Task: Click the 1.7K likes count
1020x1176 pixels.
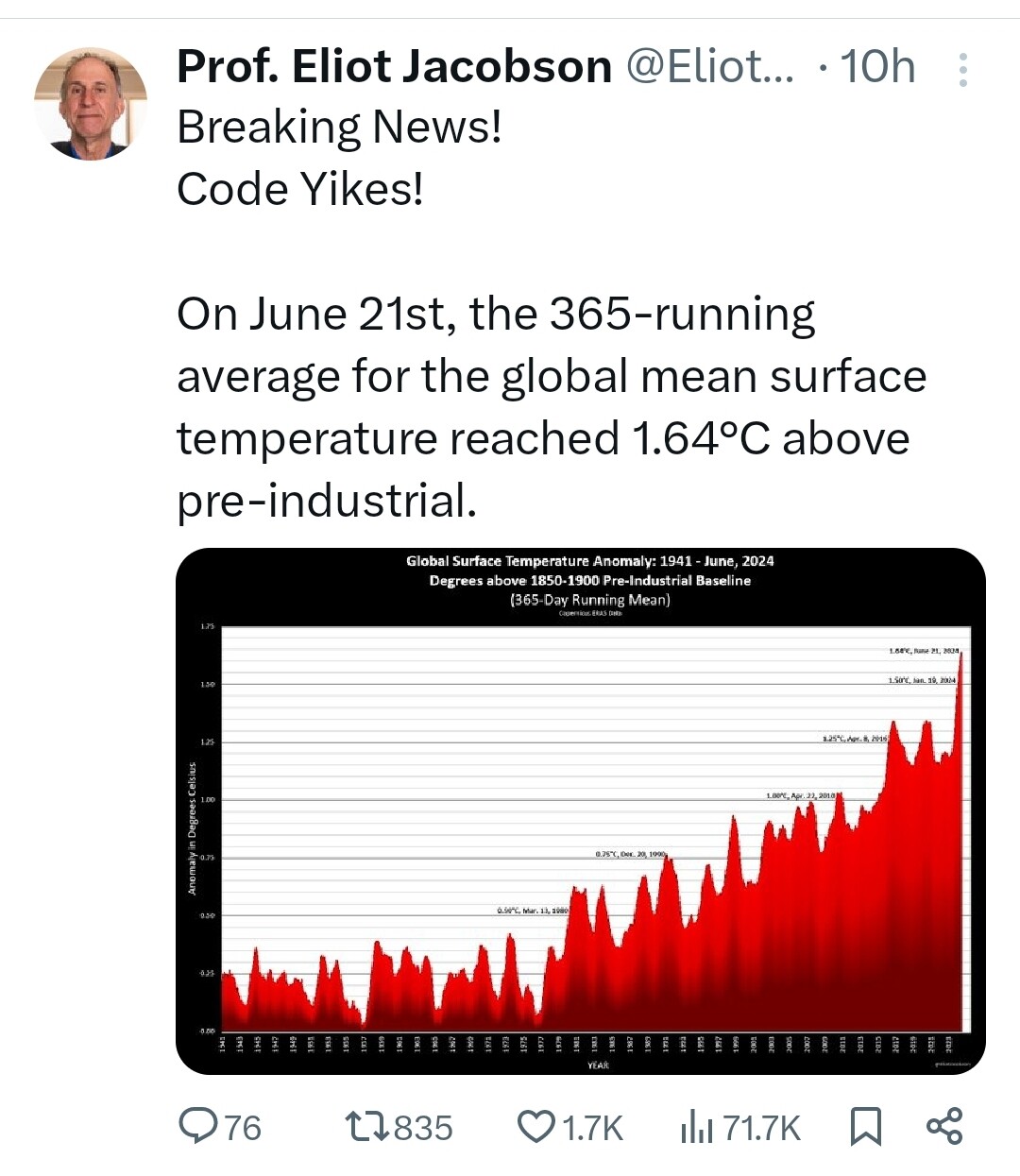Action: pyautogui.click(x=593, y=1128)
